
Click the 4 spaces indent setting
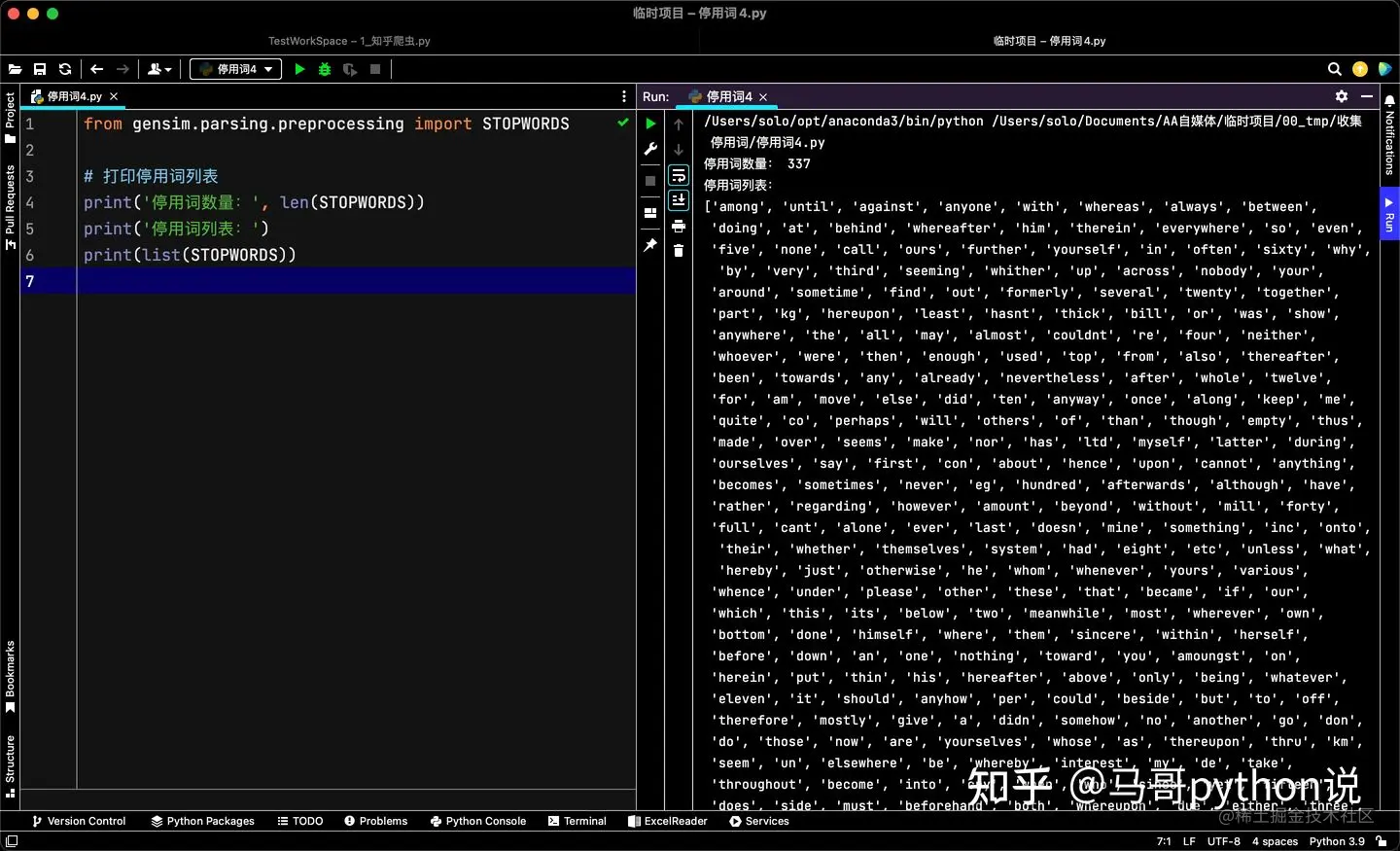click(x=1275, y=841)
